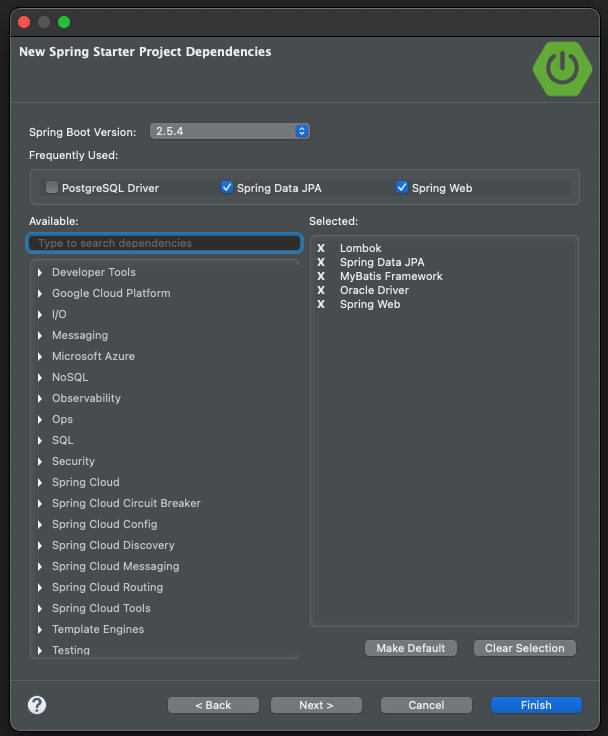Go back with the < Back button
This screenshot has height=736, width=608.
[x=213, y=705]
